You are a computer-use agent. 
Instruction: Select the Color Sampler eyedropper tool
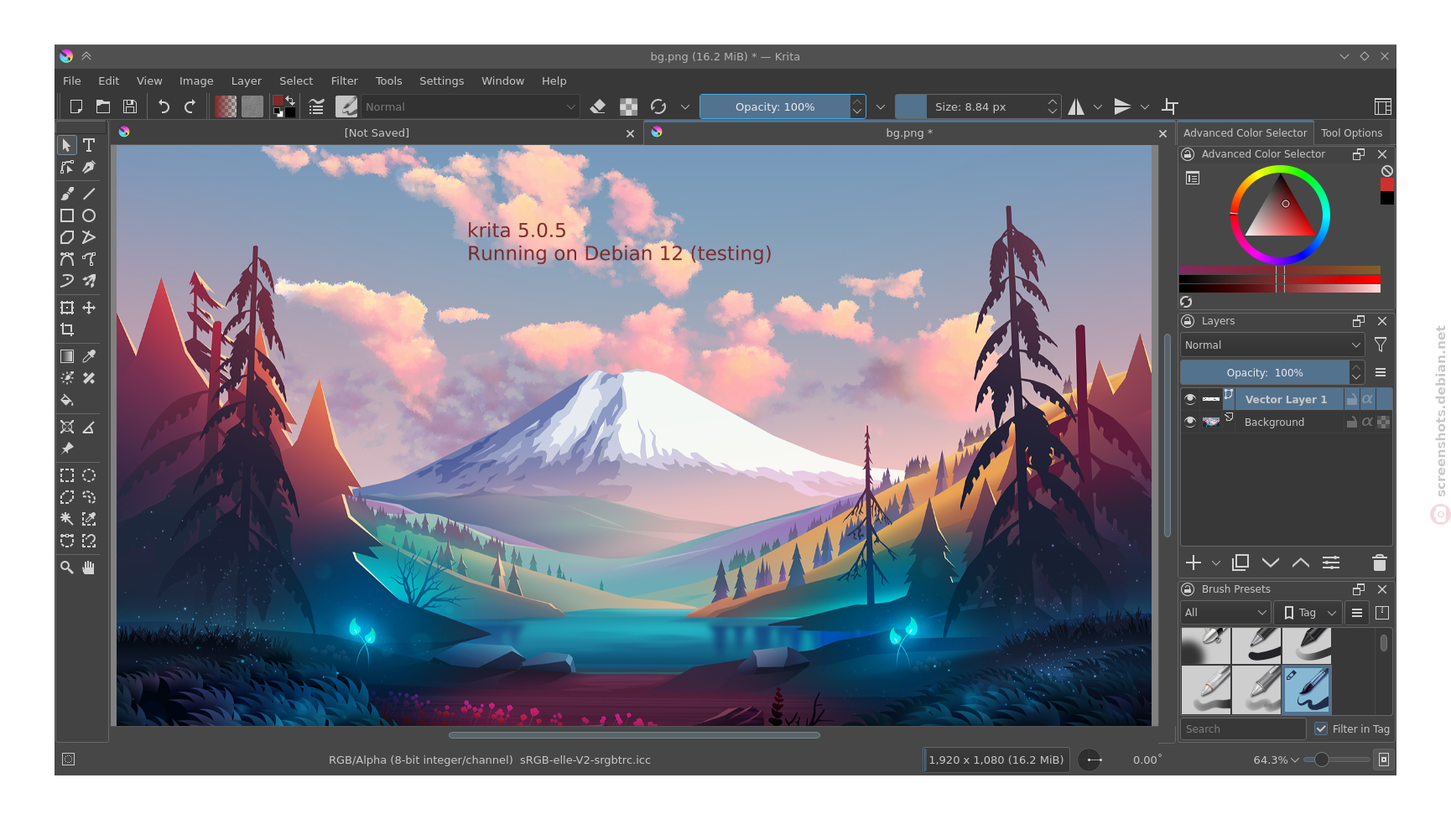click(x=89, y=356)
